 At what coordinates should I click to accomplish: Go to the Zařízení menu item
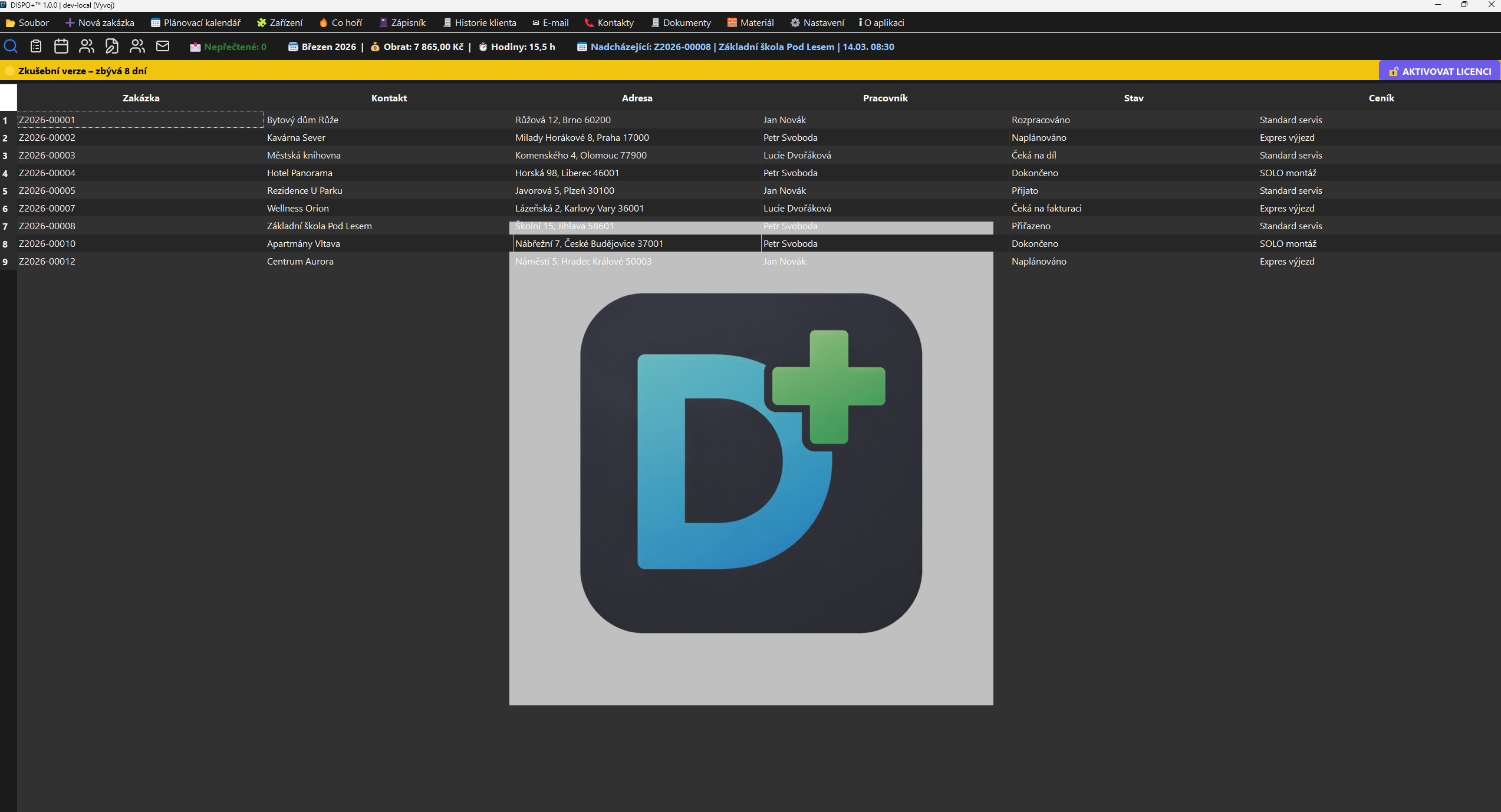(x=280, y=22)
